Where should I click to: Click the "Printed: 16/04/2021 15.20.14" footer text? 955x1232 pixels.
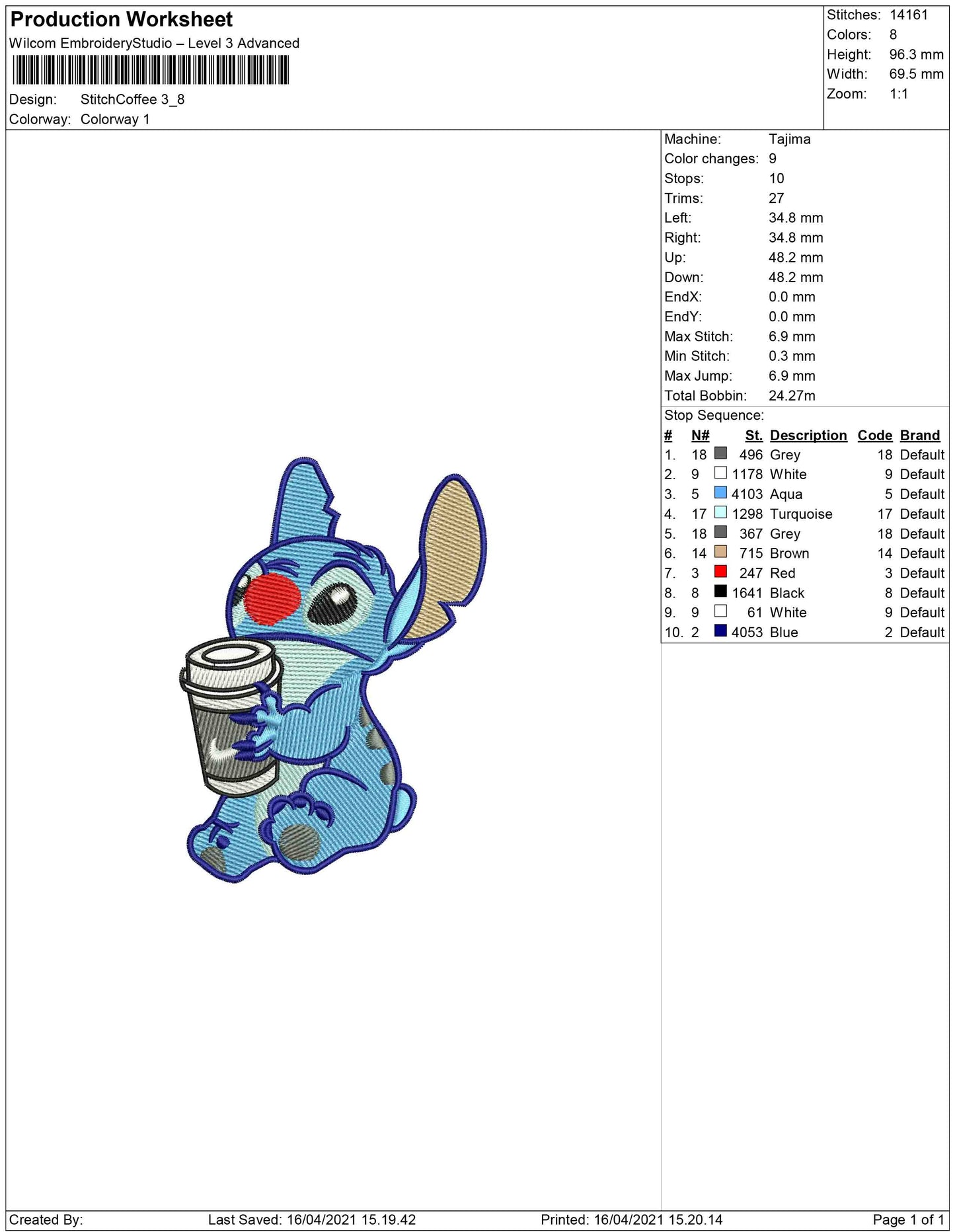point(632,1220)
